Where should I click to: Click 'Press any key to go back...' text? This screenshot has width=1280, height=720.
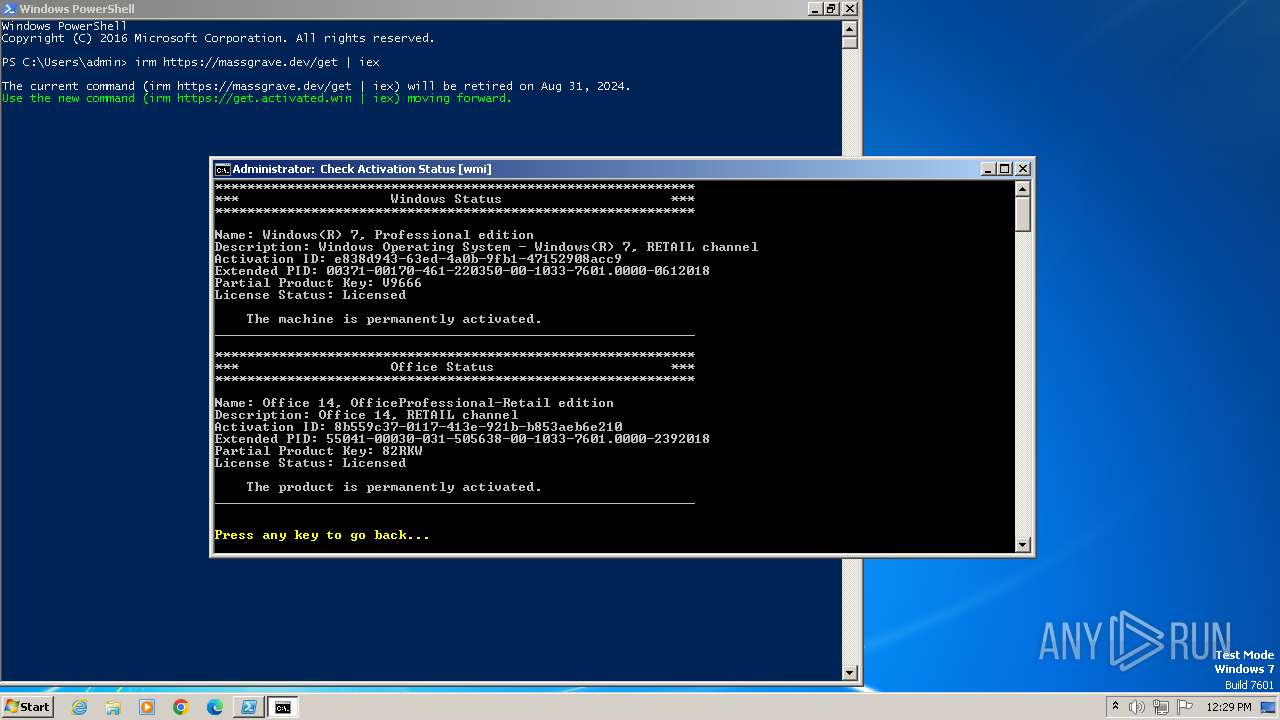(x=322, y=535)
